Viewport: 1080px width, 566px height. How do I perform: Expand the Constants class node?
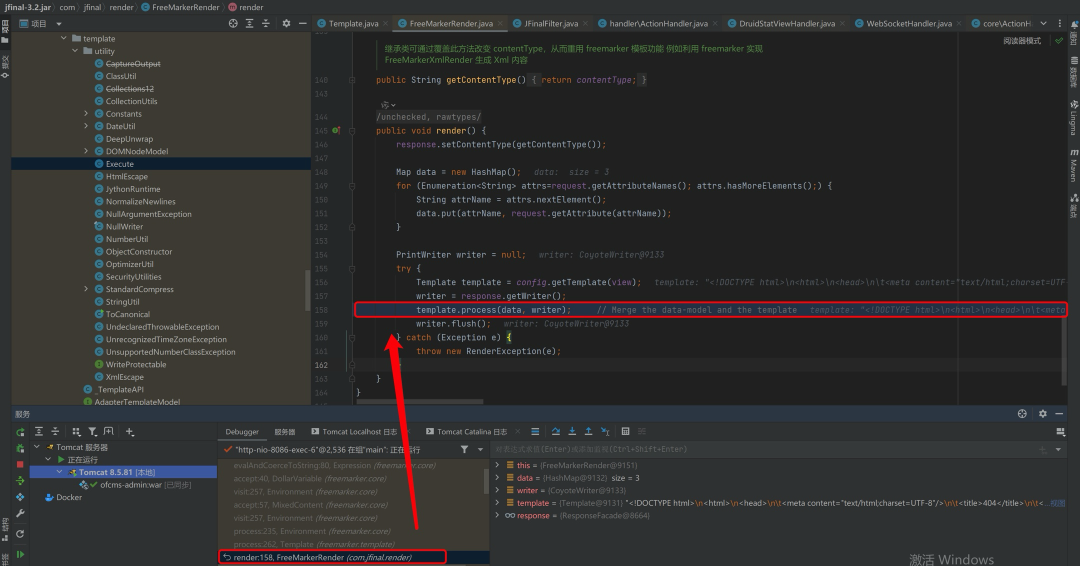(x=86, y=114)
